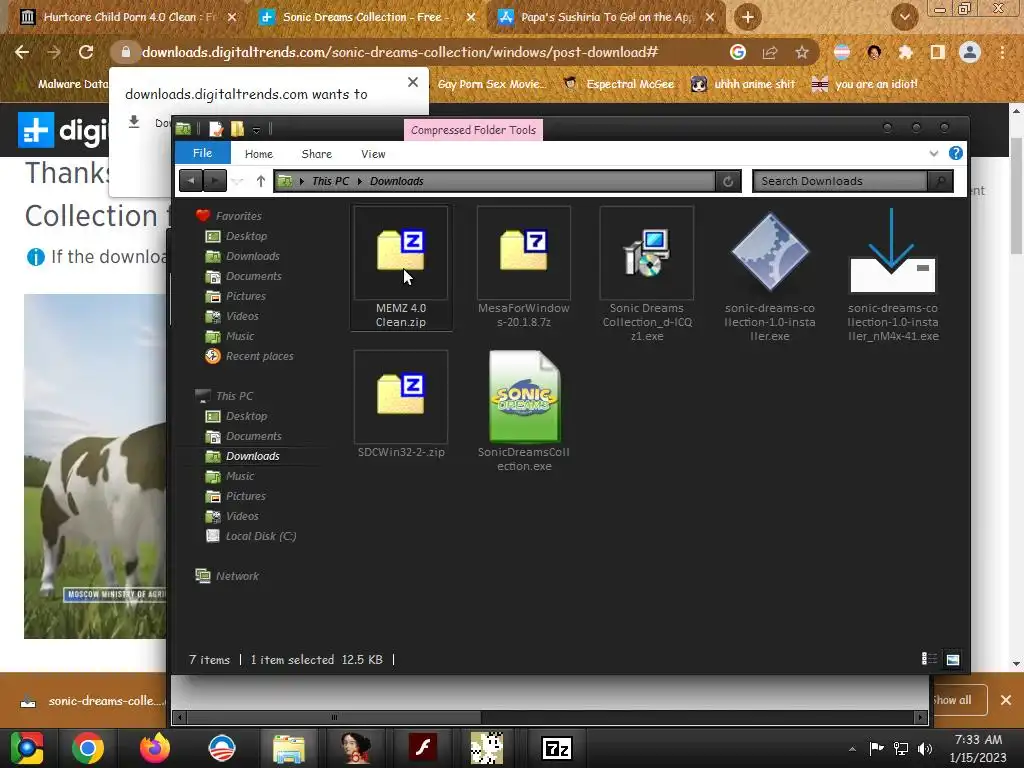
Task: Go up one folder level
Action: pos(261,181)
